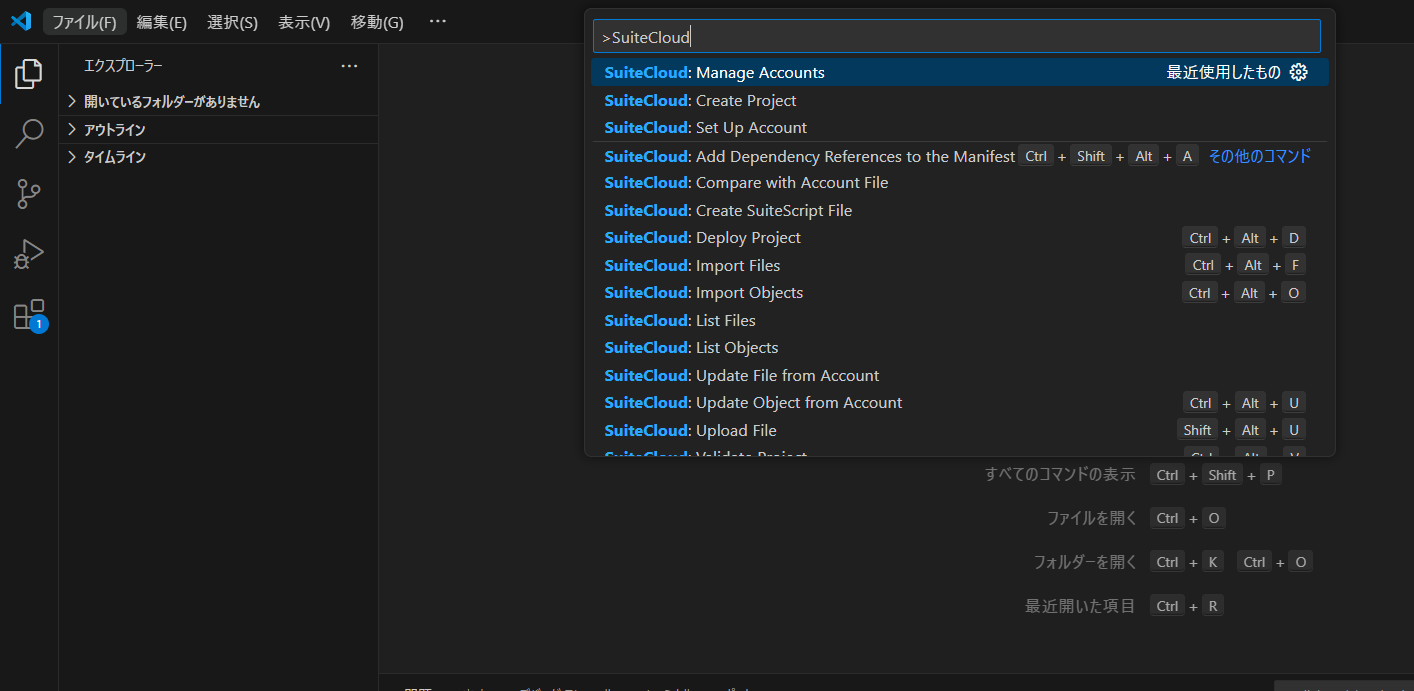1414x691 pixels.
Task: Open the 移動(G) menu
Action: click(377, 22)
